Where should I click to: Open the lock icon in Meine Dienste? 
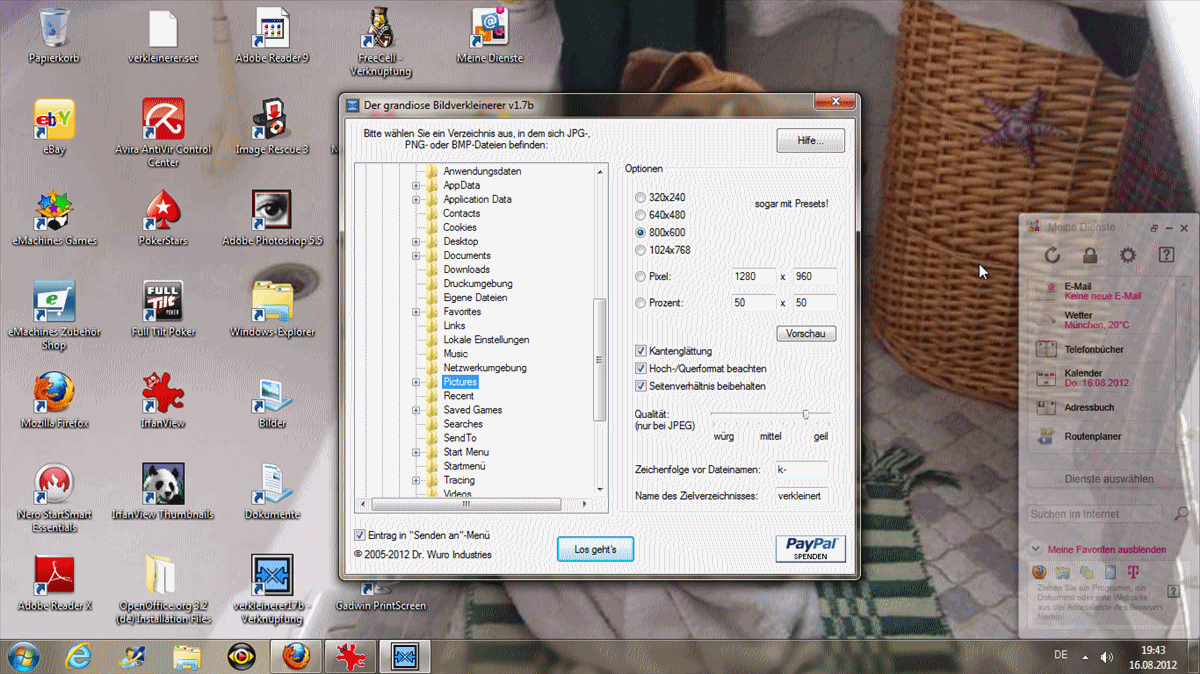tap(1090, 256)
